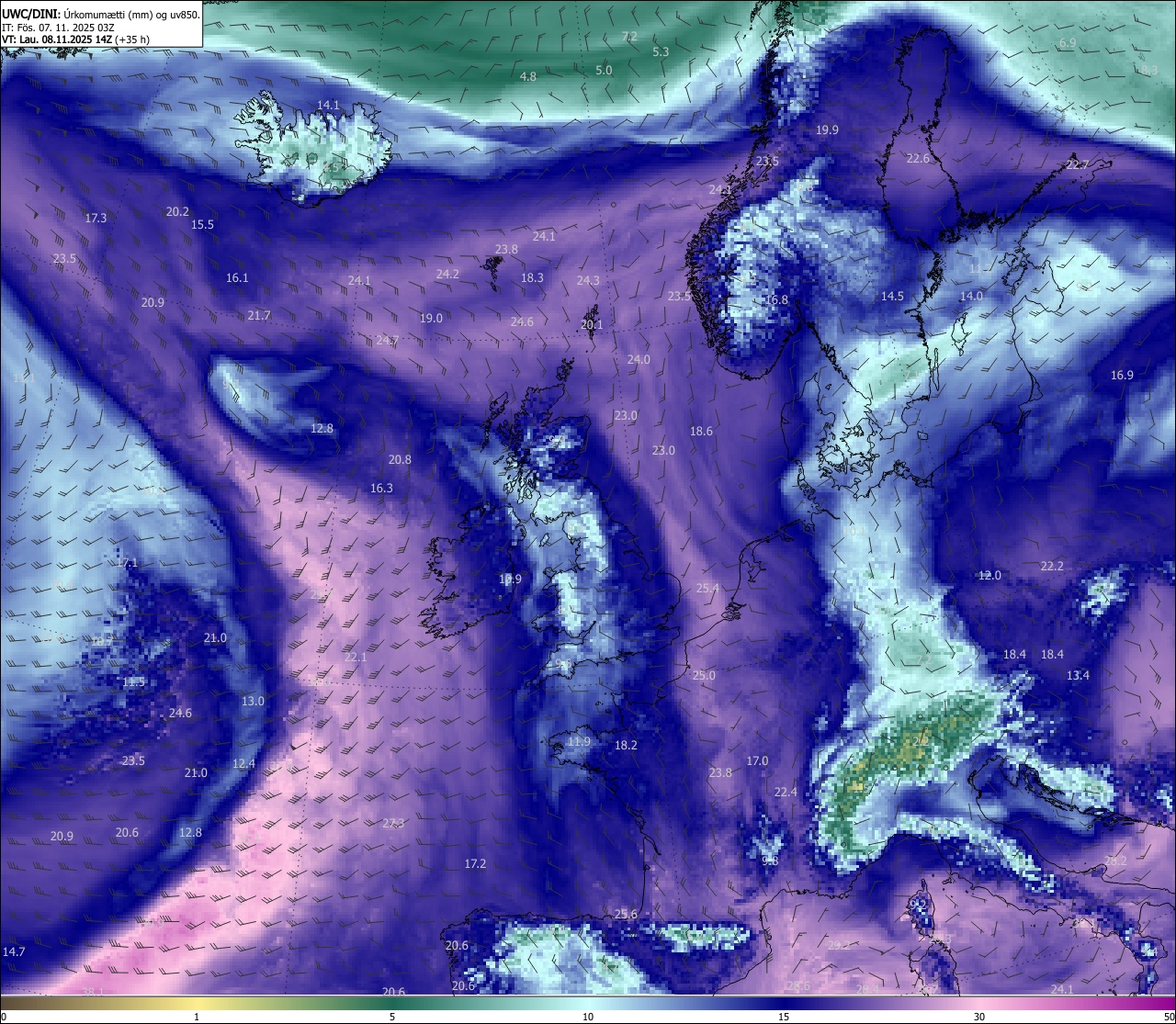Click the 5.3 value label
This screenshot has height=1024, width=1176.
pos(661,52)
